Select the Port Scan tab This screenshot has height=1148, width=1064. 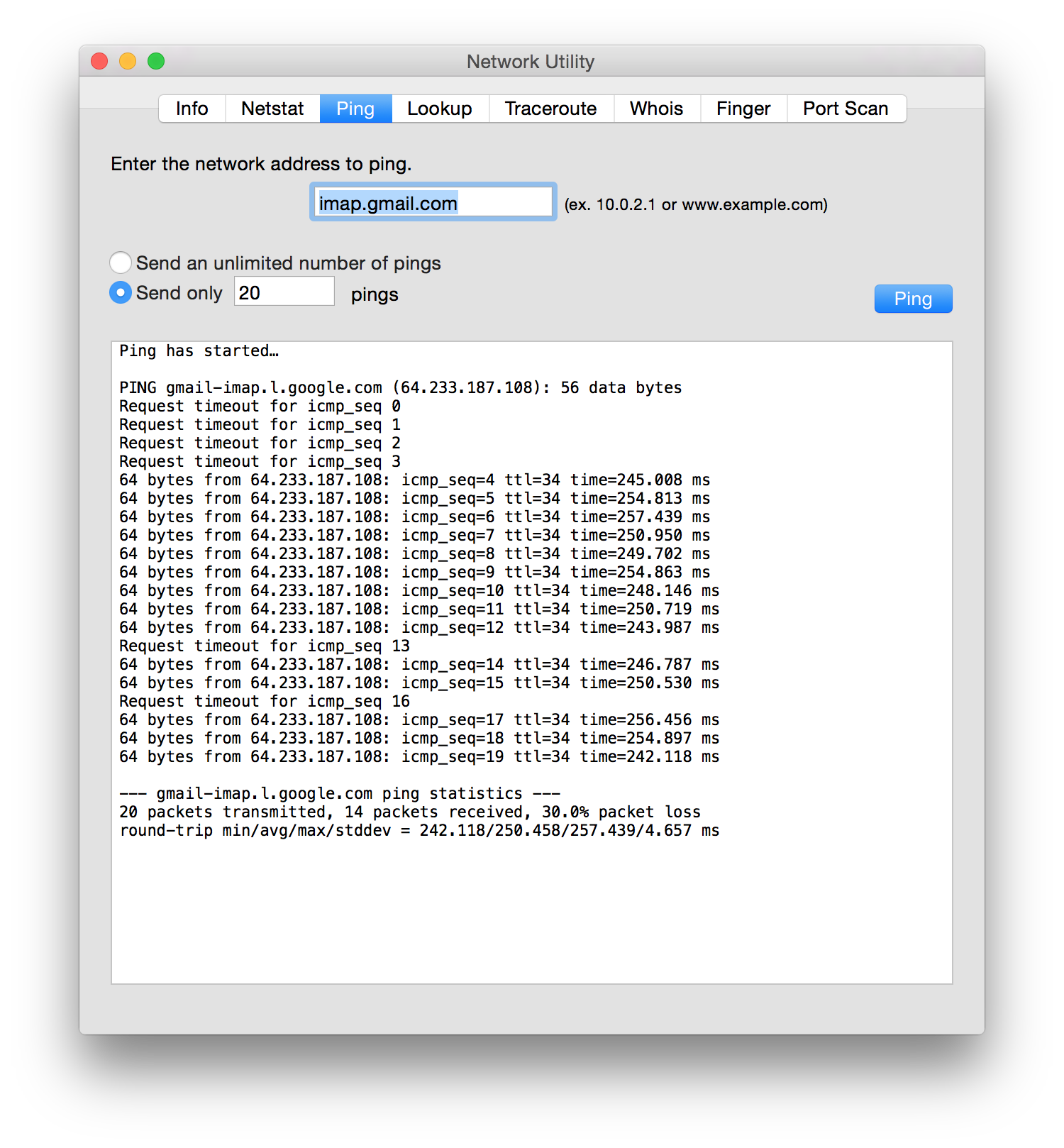[846, 109]
